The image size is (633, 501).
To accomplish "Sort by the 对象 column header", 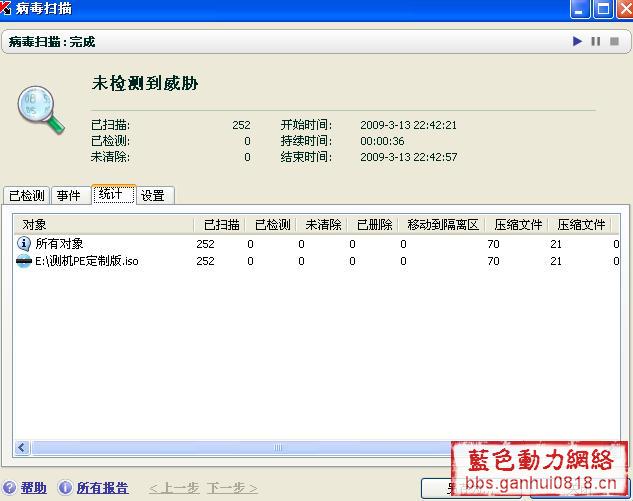I will (x=100, y=225).
